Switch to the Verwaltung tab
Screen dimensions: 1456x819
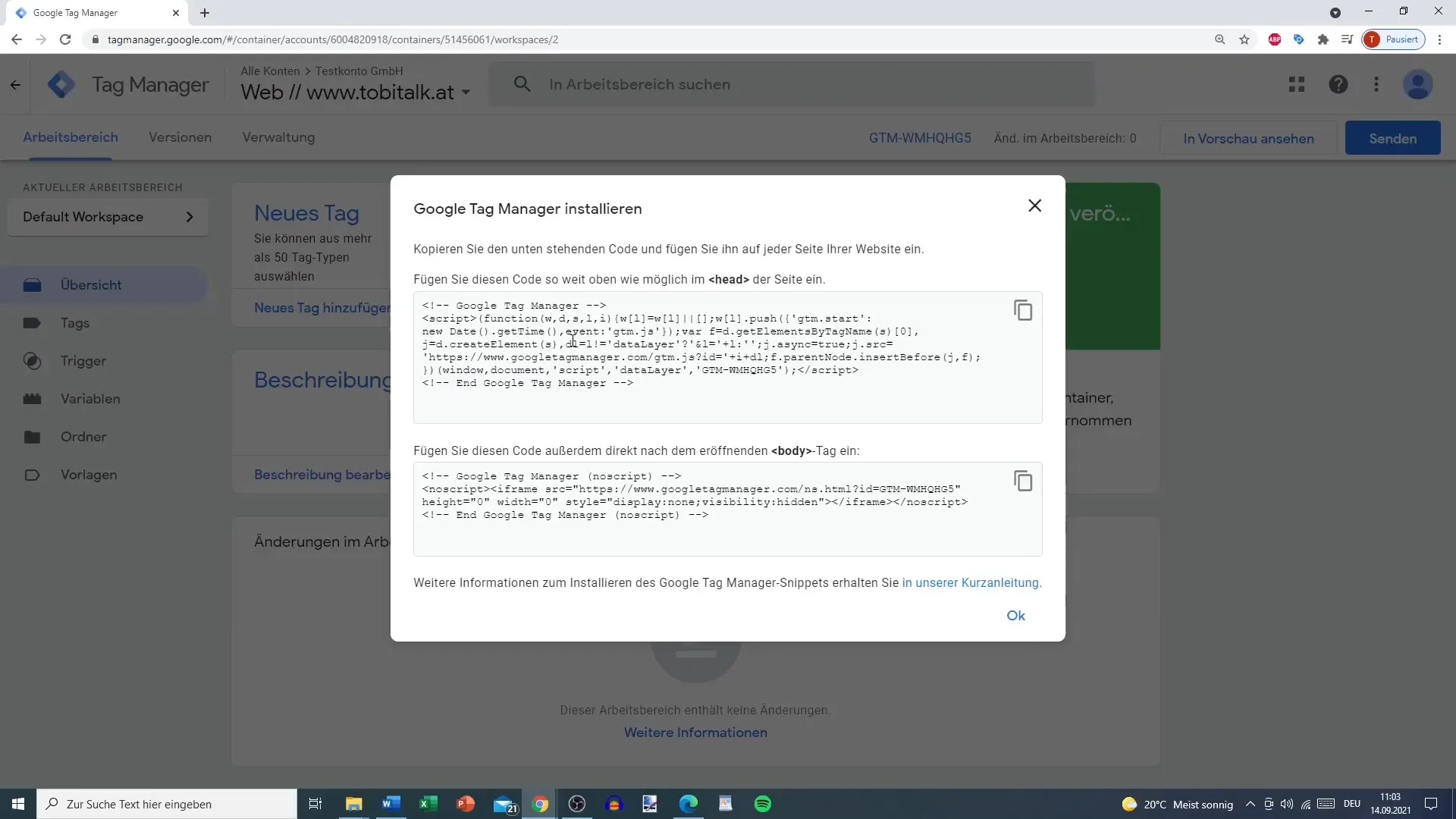click(x=278, y=137)
